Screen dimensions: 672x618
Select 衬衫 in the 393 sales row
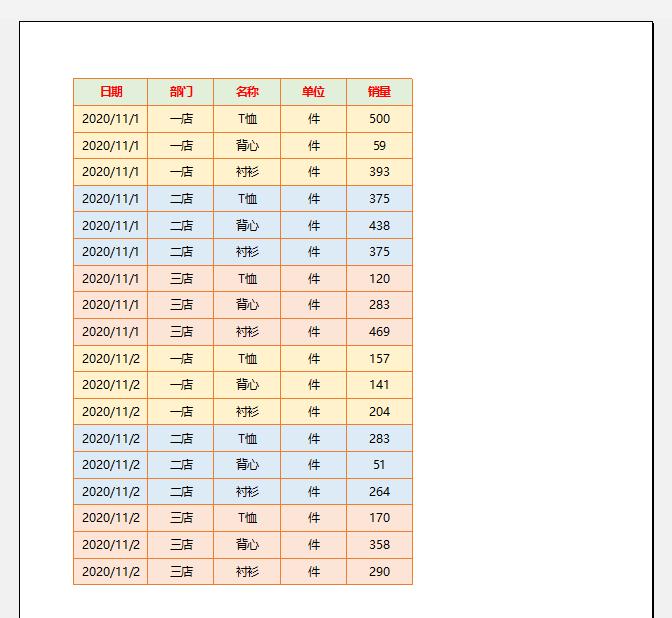point(247,172)
